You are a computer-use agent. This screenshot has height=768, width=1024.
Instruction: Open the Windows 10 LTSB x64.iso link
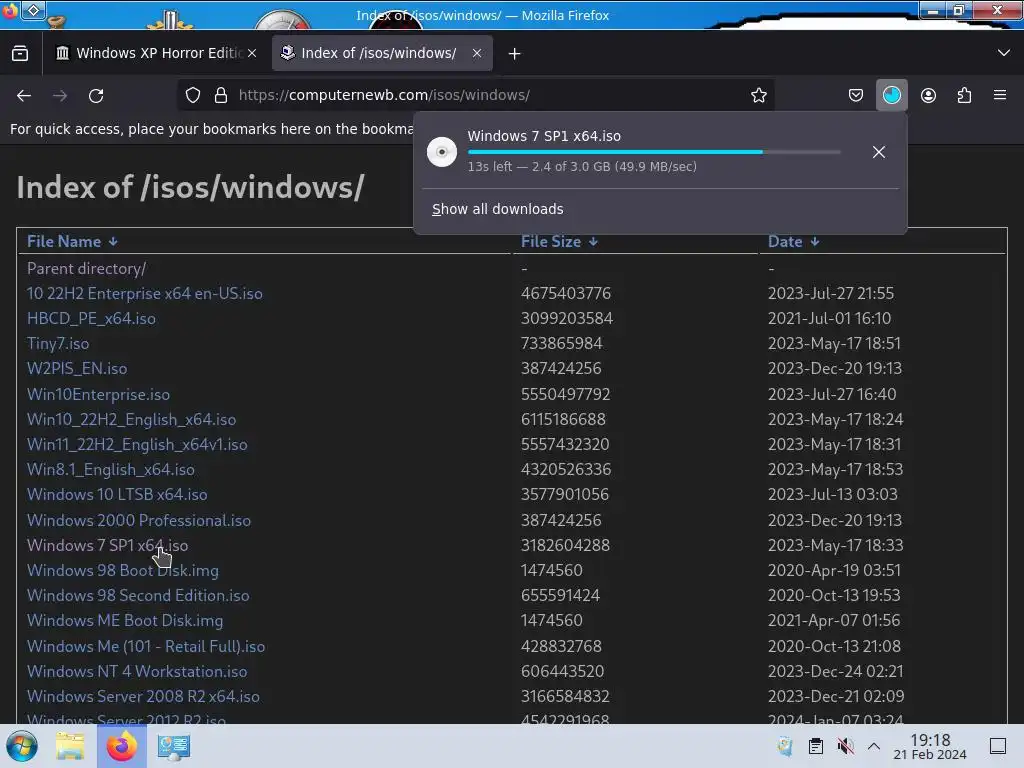pyautogui.click(x=117, y=494)
